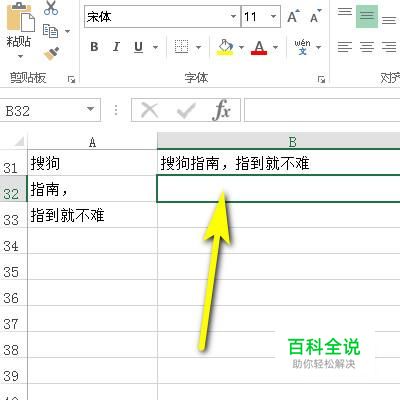
Task: Click the Bottom Align icon
Action: pos(389,19)
